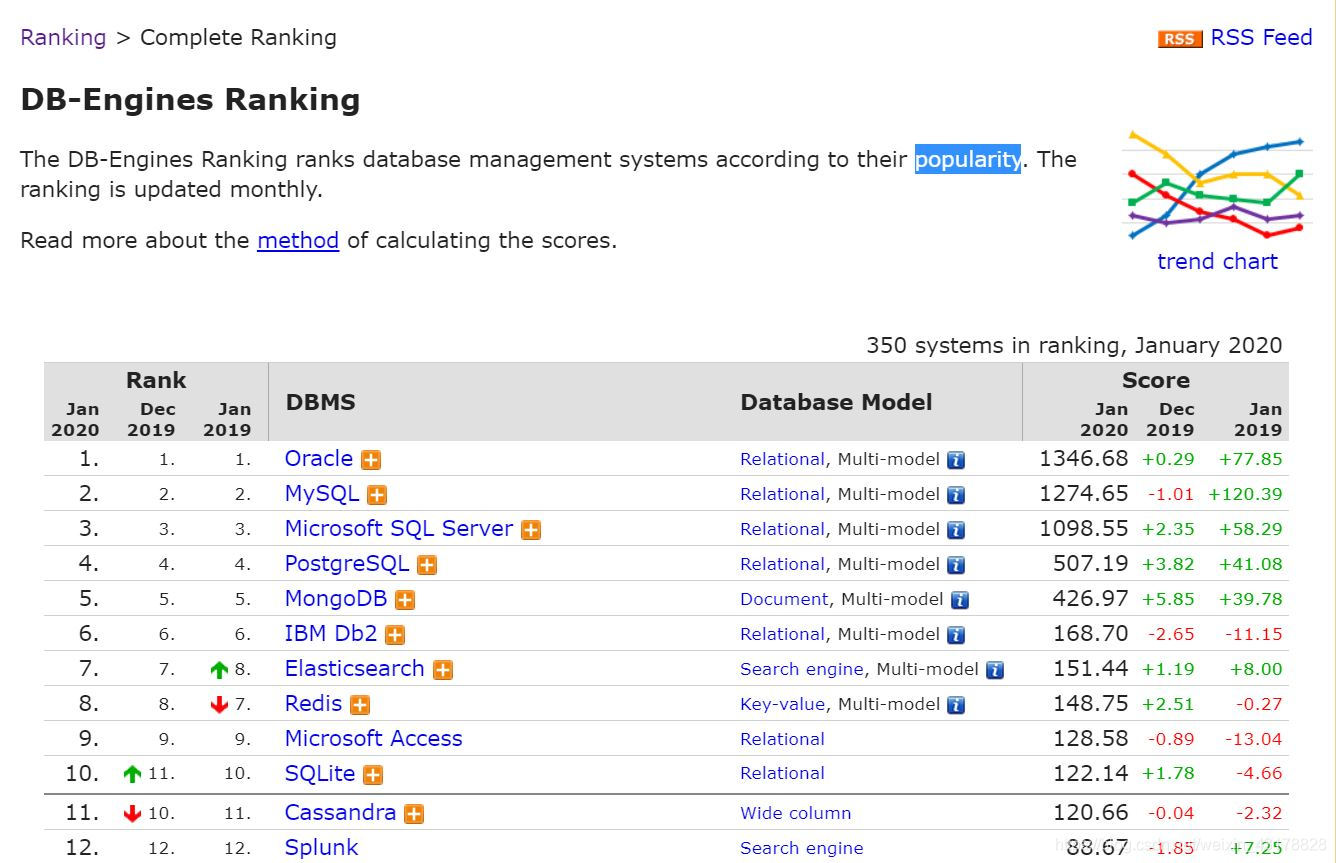This screenshot has width=1336, height=863.
Task: Click Search engine link in Splunk row
Action: 802,848
